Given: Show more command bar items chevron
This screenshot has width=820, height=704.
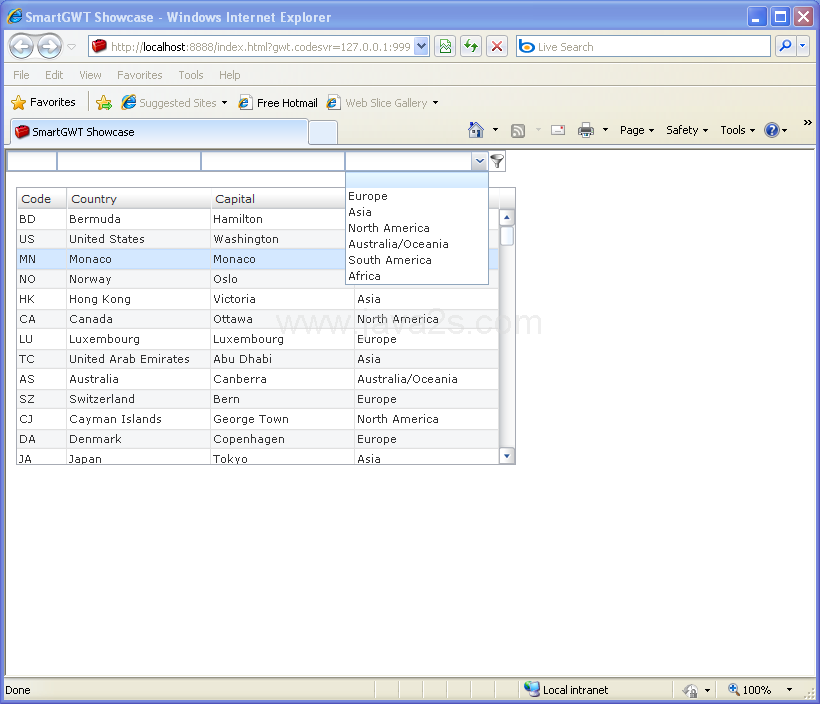Looking at the screenshot, I should pyautogui.click(x=807, y=122).
